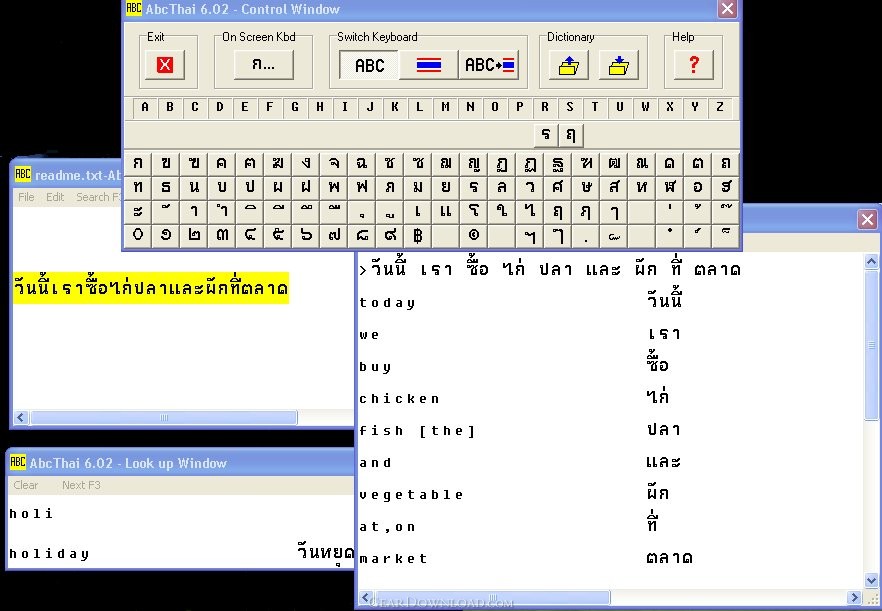Select the ร suggestion key

545,135
